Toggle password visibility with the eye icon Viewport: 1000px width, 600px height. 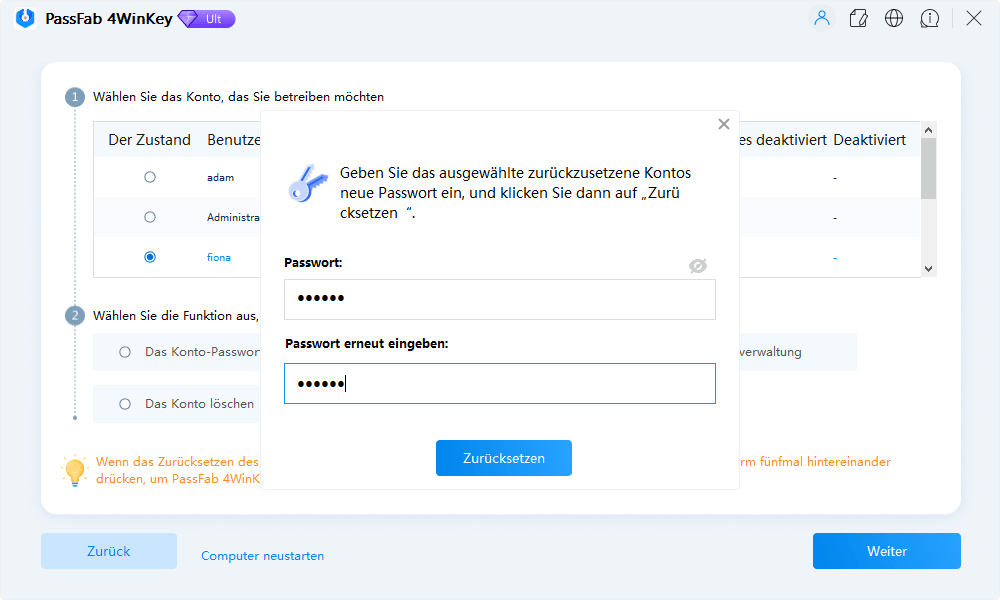click(698, 265)
